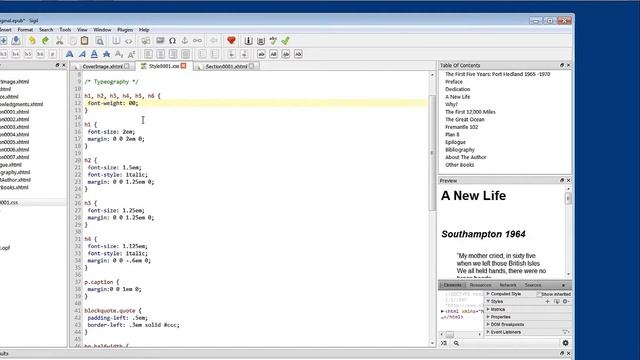
Task: Apply Superscript formatting icon
Action: click(x=131, y=54)
